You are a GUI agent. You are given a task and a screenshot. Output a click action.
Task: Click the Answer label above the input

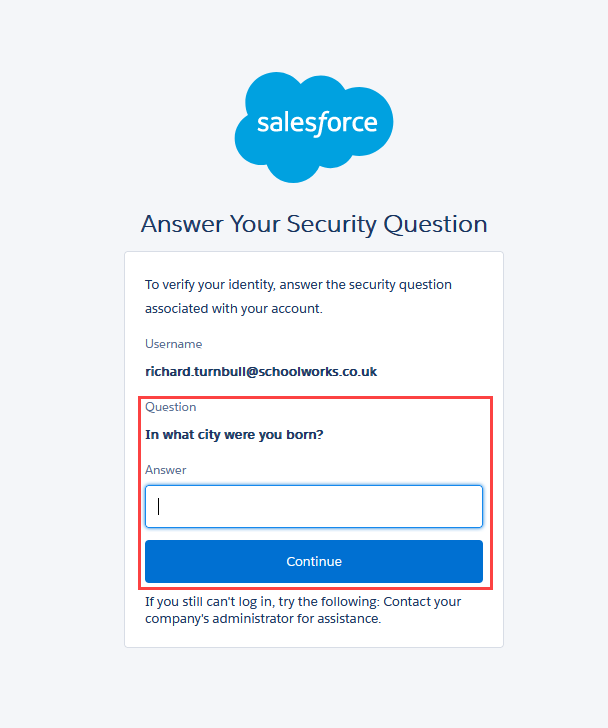coord(166,469)
